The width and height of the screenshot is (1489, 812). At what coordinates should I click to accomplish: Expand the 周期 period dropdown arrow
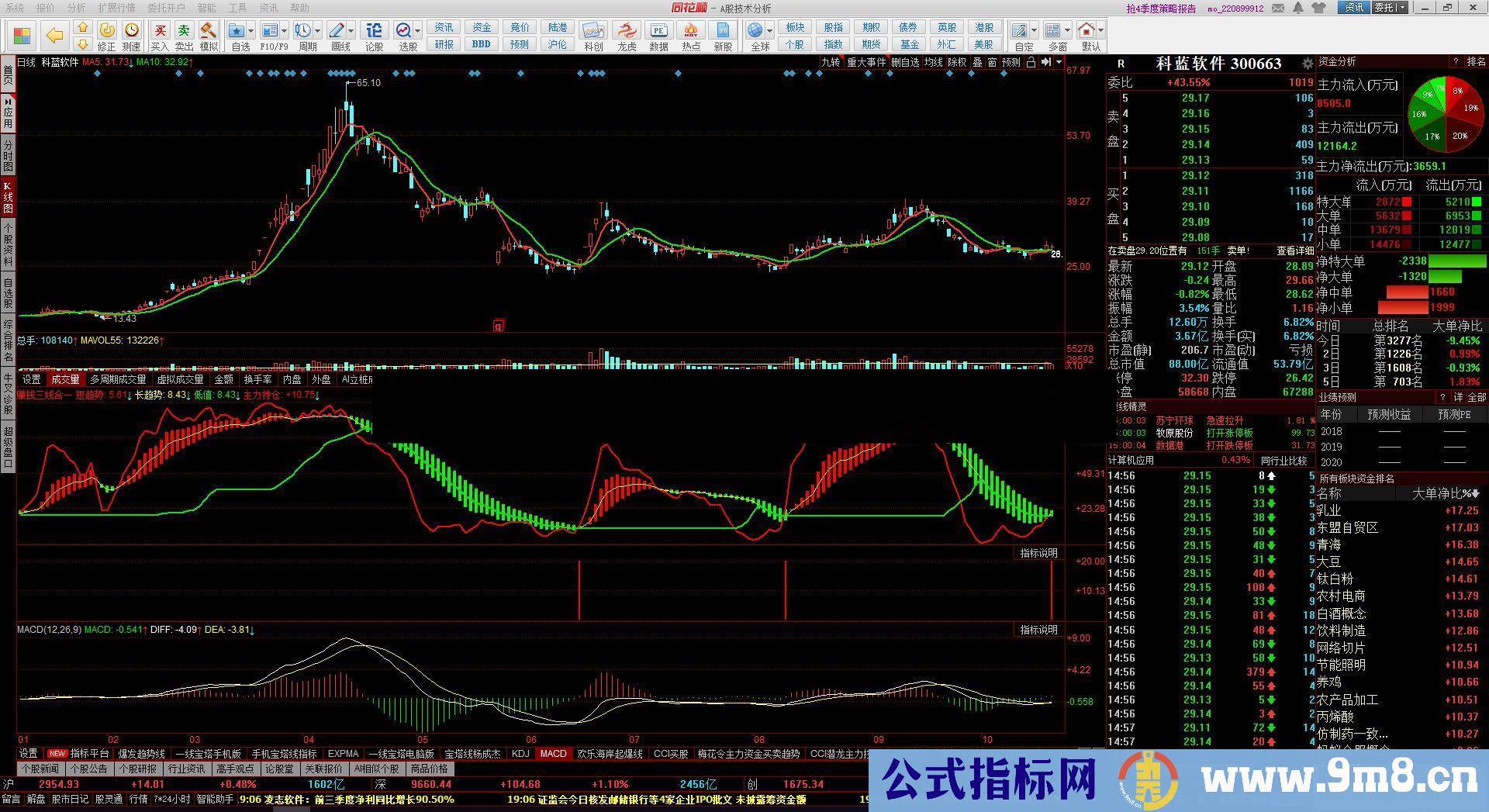coord(318,31)
